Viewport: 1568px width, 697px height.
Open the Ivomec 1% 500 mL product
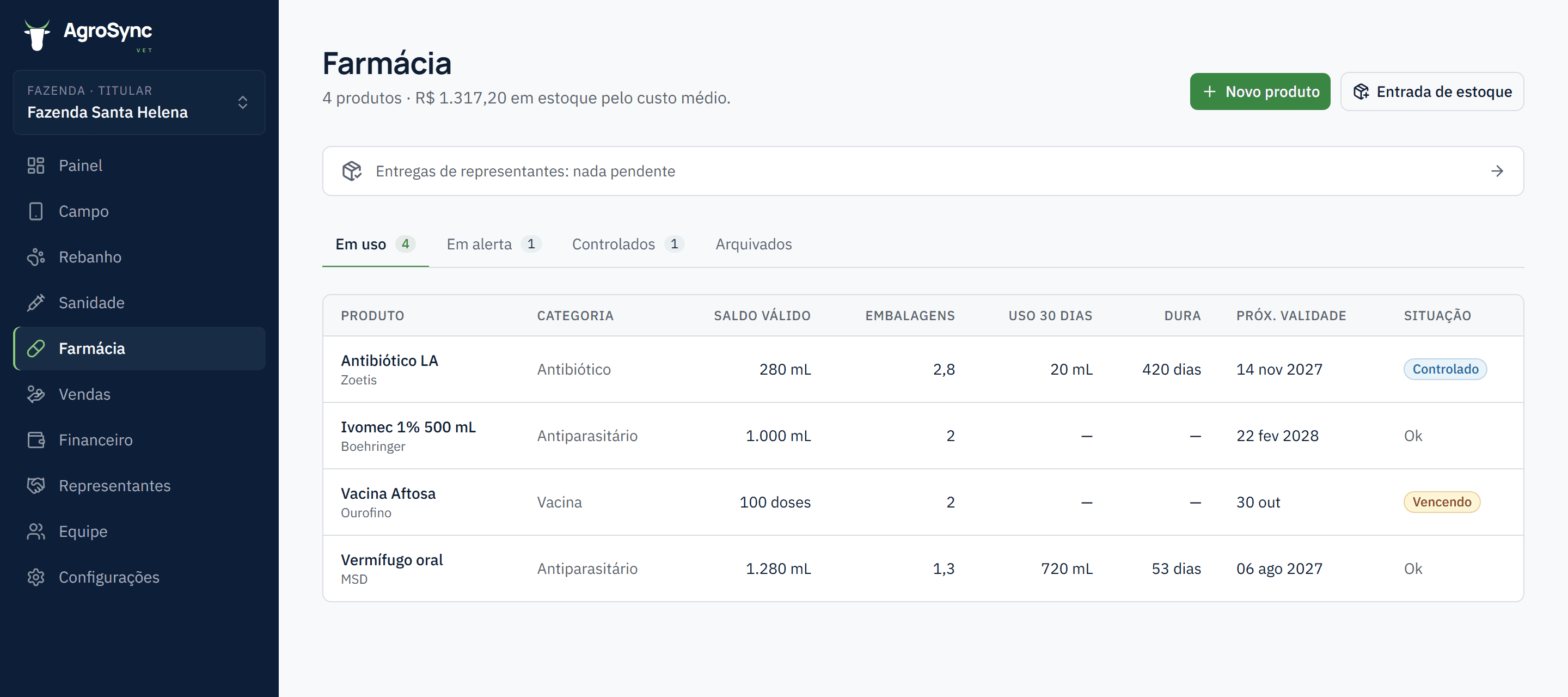click(x=923, y=435)
